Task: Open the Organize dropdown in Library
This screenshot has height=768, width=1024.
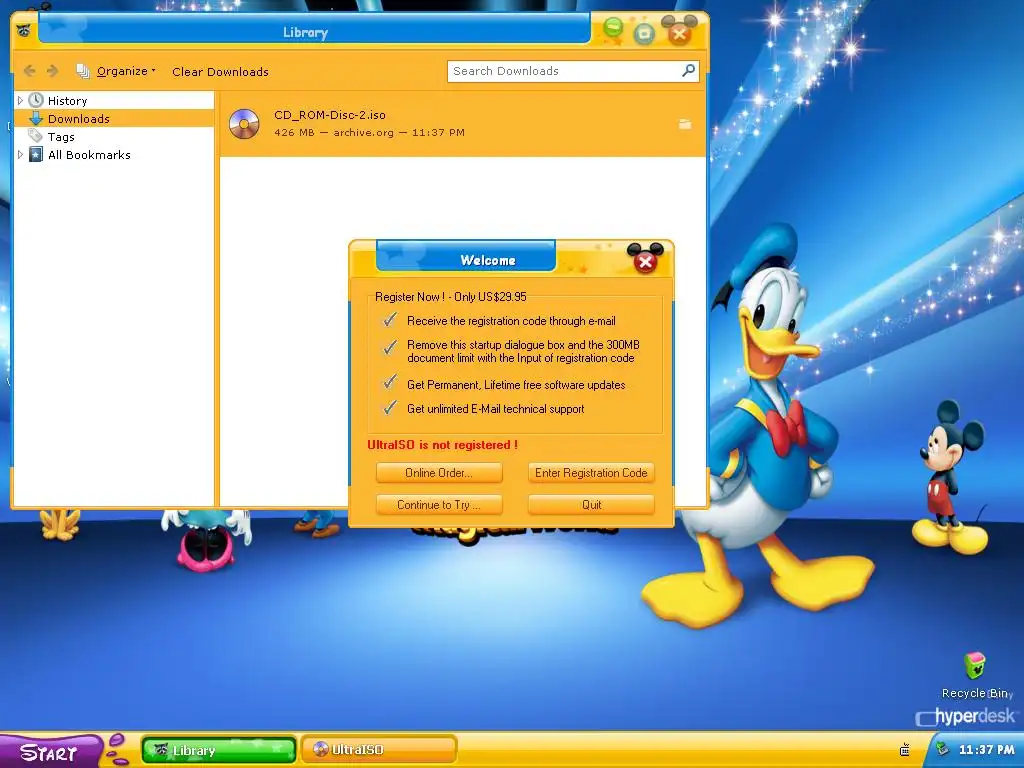Action: click(126, 71)
